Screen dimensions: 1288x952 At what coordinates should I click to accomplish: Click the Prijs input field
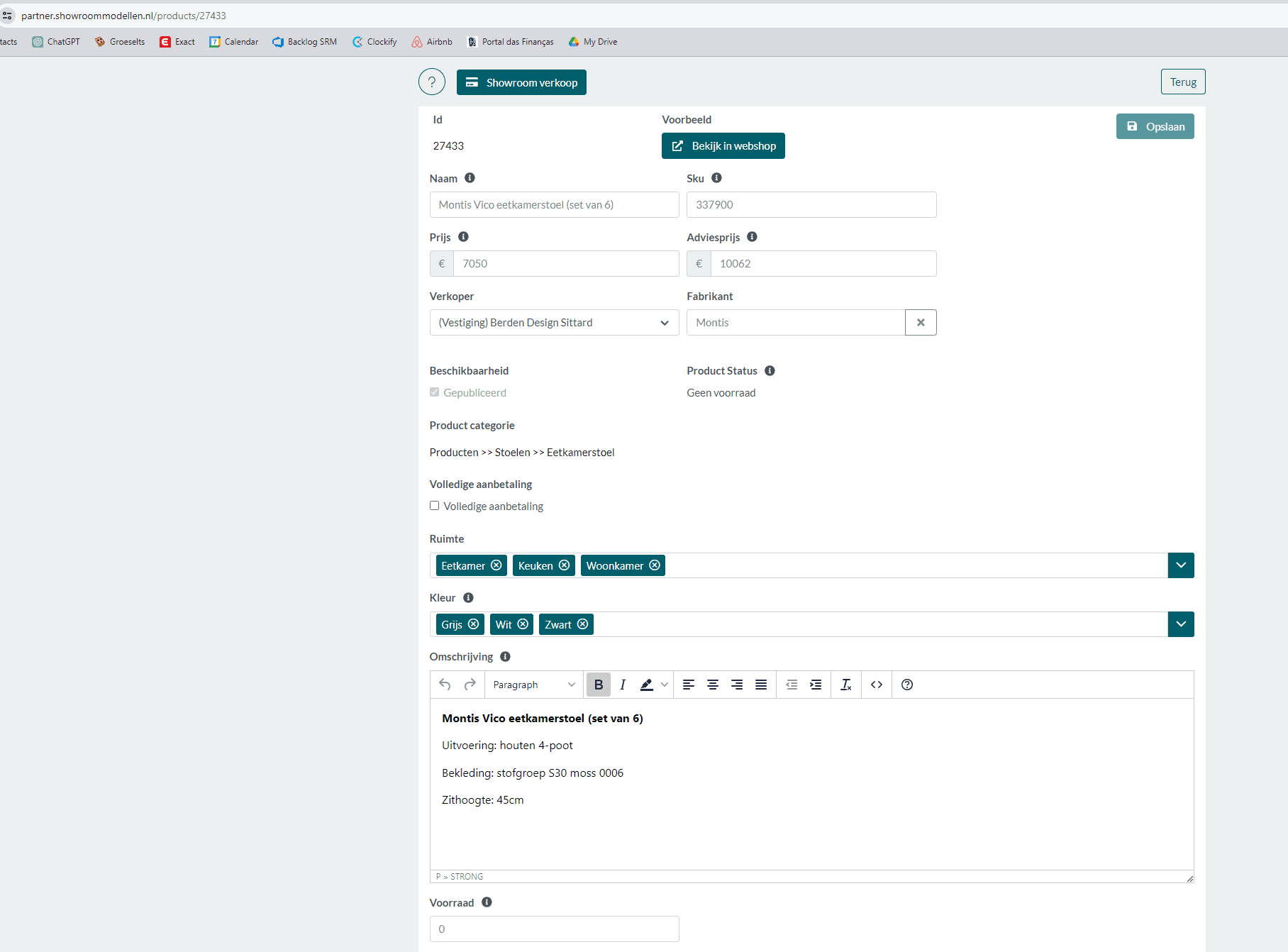566,263
